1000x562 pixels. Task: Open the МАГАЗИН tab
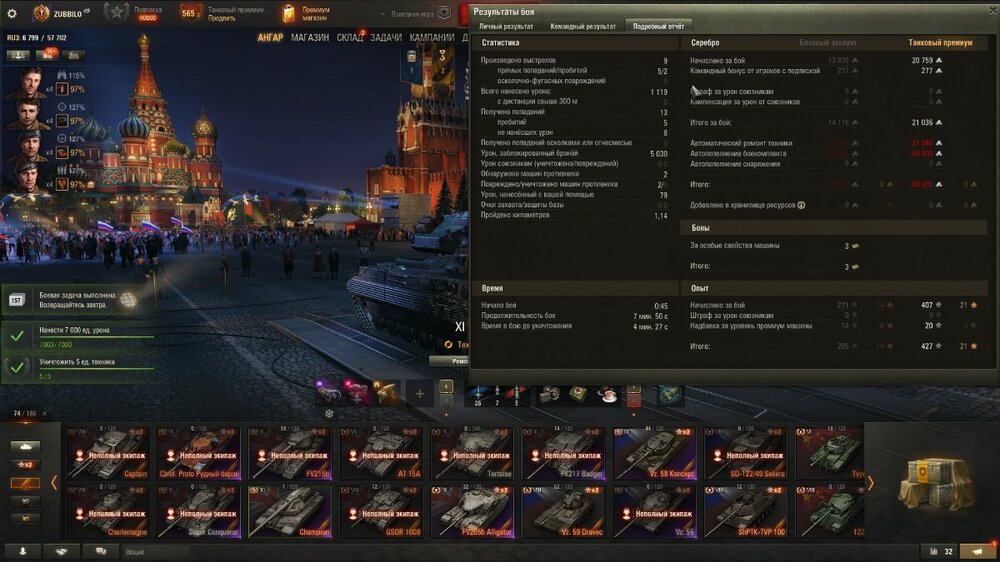tap(310, 38)
